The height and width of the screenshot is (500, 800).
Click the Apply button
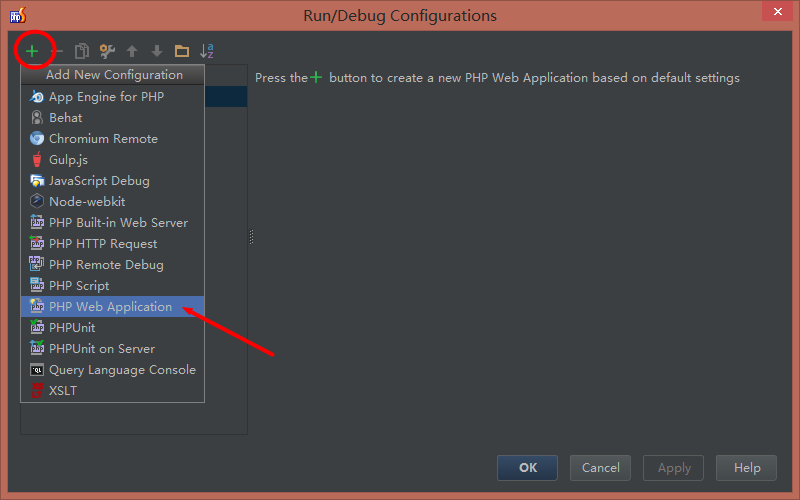coord(673,468)
